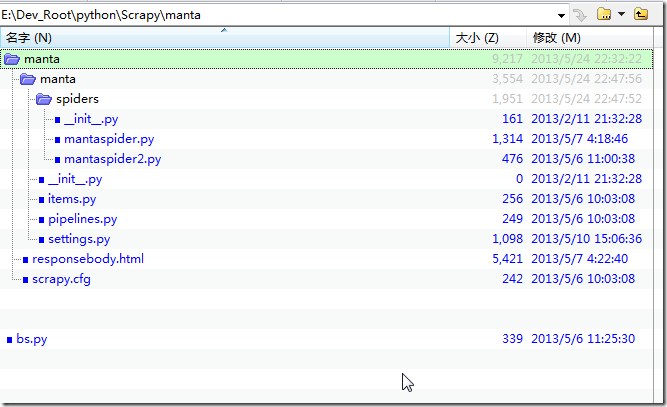Select bs.py file

[x=32, y=339]
